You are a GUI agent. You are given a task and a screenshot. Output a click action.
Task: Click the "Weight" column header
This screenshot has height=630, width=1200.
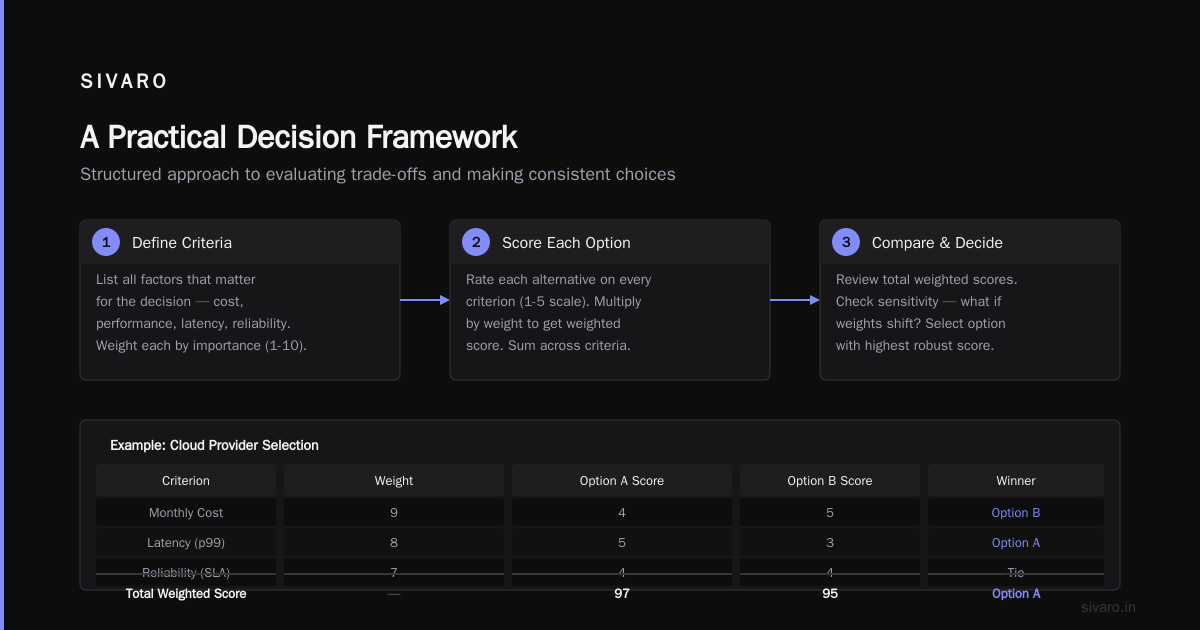[394, 480]
